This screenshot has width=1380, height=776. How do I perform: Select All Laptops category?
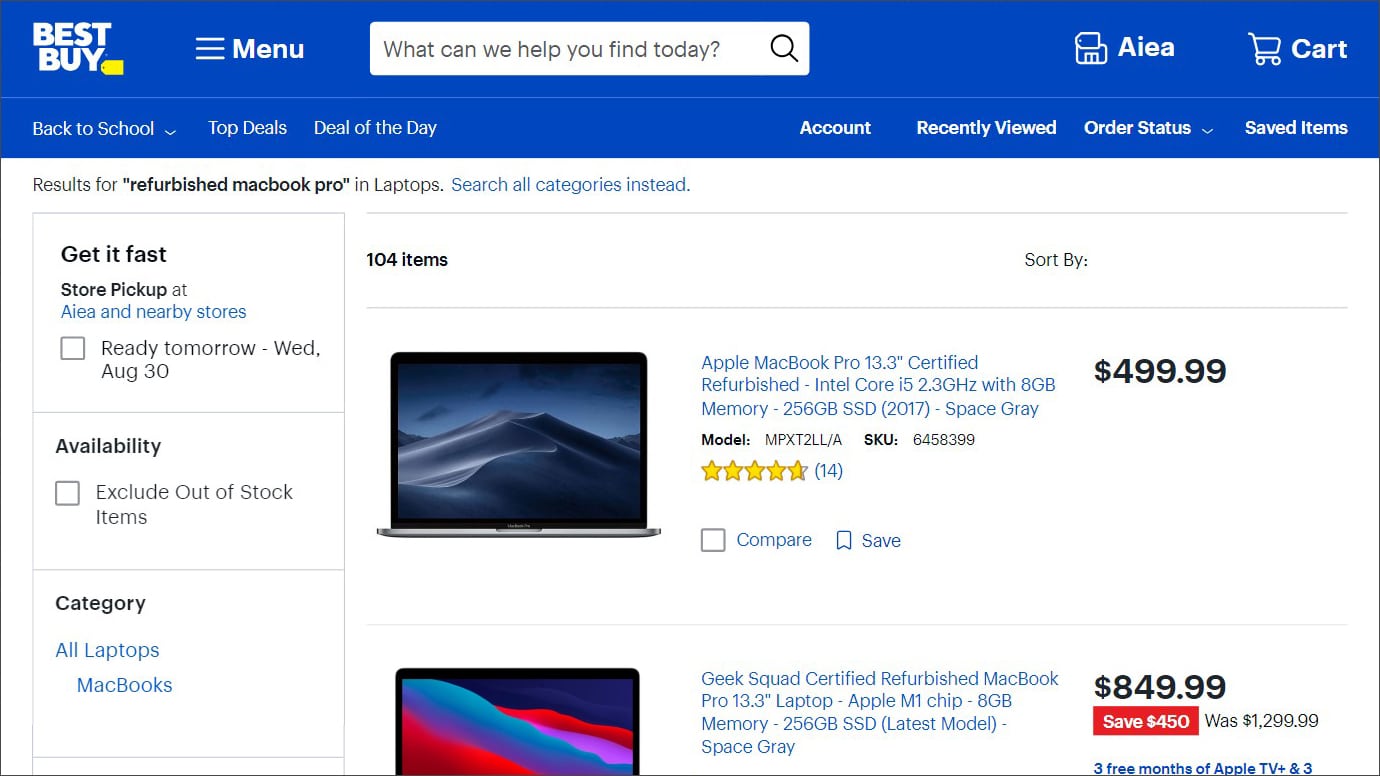click(107, 650)
